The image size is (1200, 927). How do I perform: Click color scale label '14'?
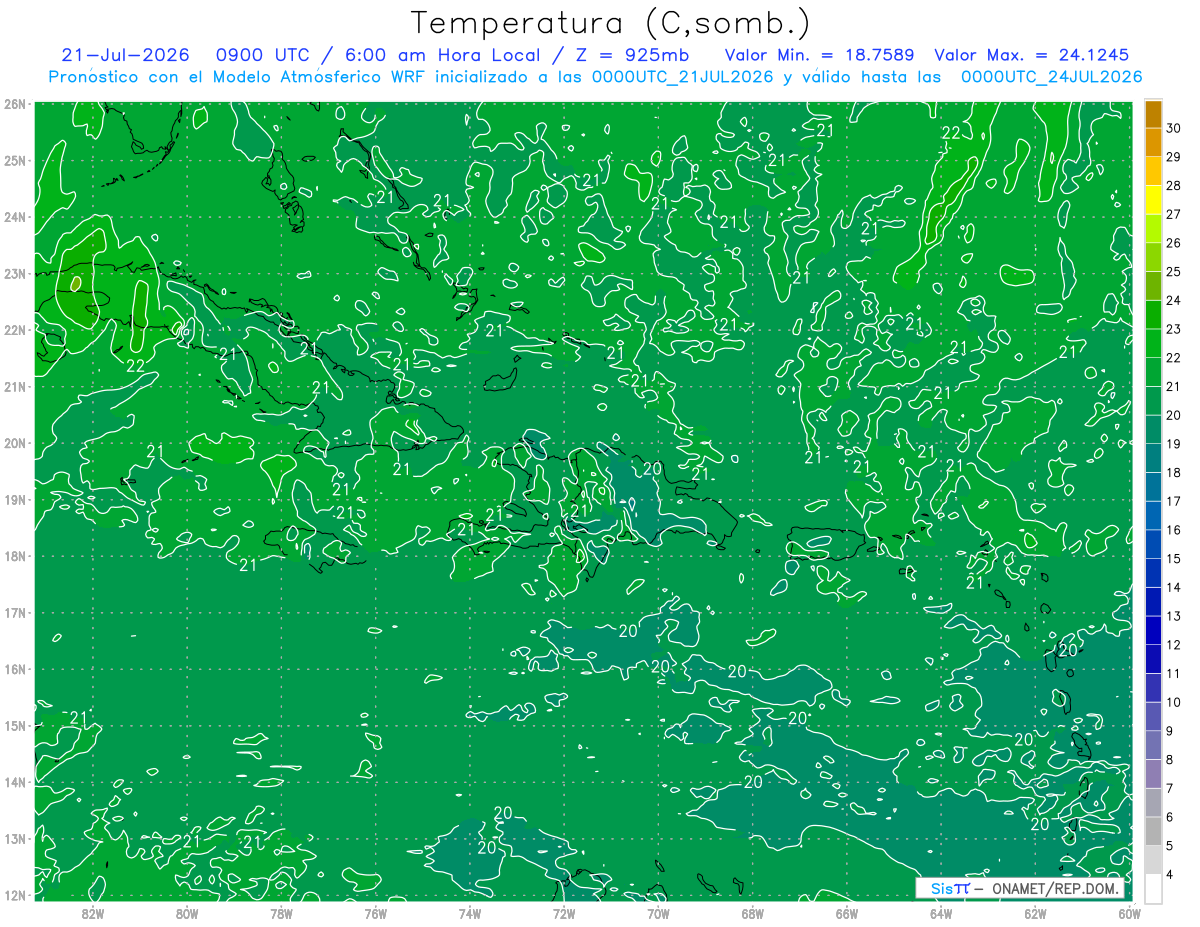point(1174,587)
